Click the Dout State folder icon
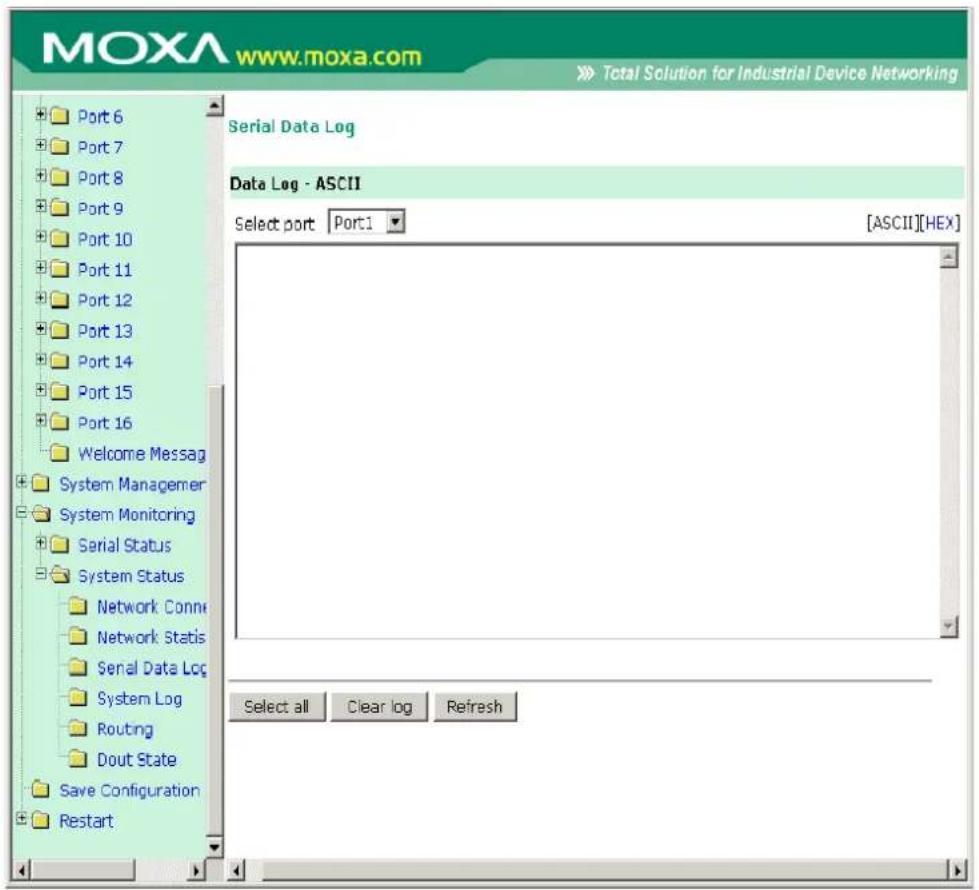The width and height of the screenshot is (979, 890). click(78, 759)
